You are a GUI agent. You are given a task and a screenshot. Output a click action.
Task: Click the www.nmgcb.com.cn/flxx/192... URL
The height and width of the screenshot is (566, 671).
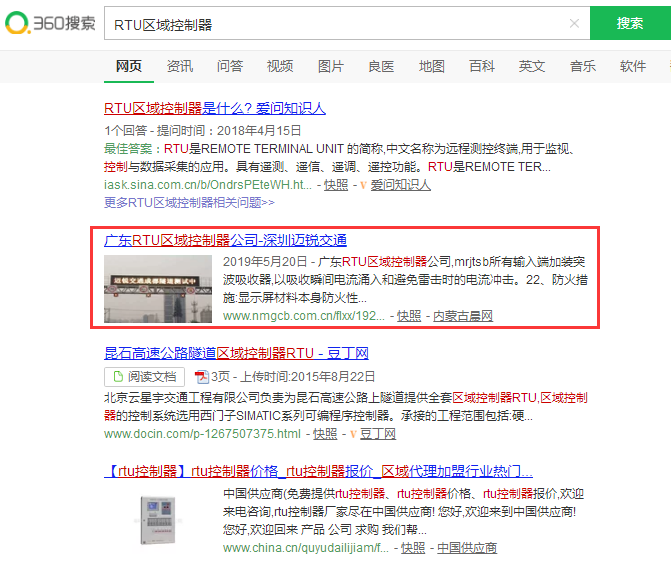click(304, 316)
